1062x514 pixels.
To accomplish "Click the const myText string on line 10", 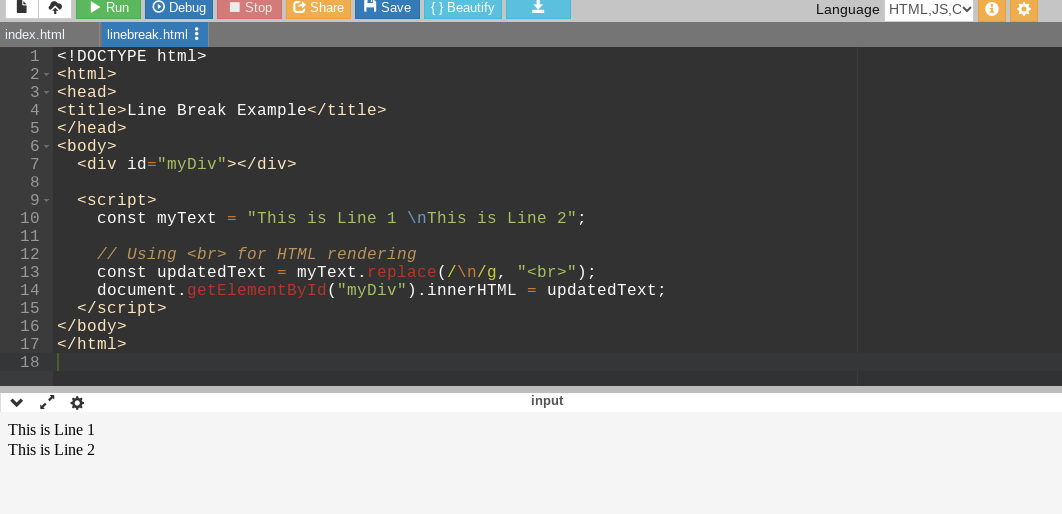I will click(x=411, y=218).
